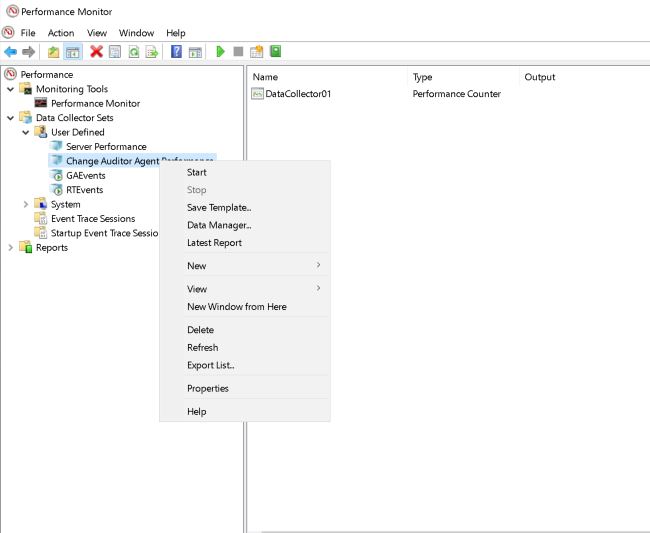Select the System tree item label
Image resolution: width=650 pixels, height=533 pixels.
click(x=65, y=204)
